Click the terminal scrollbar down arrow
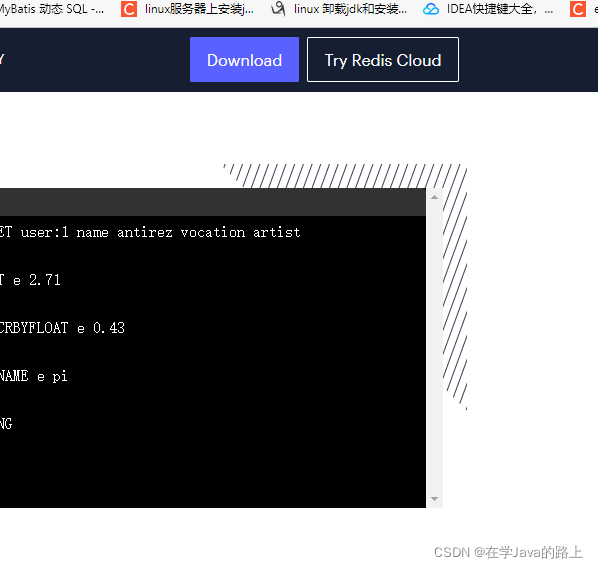 click(x=434, y=499)
